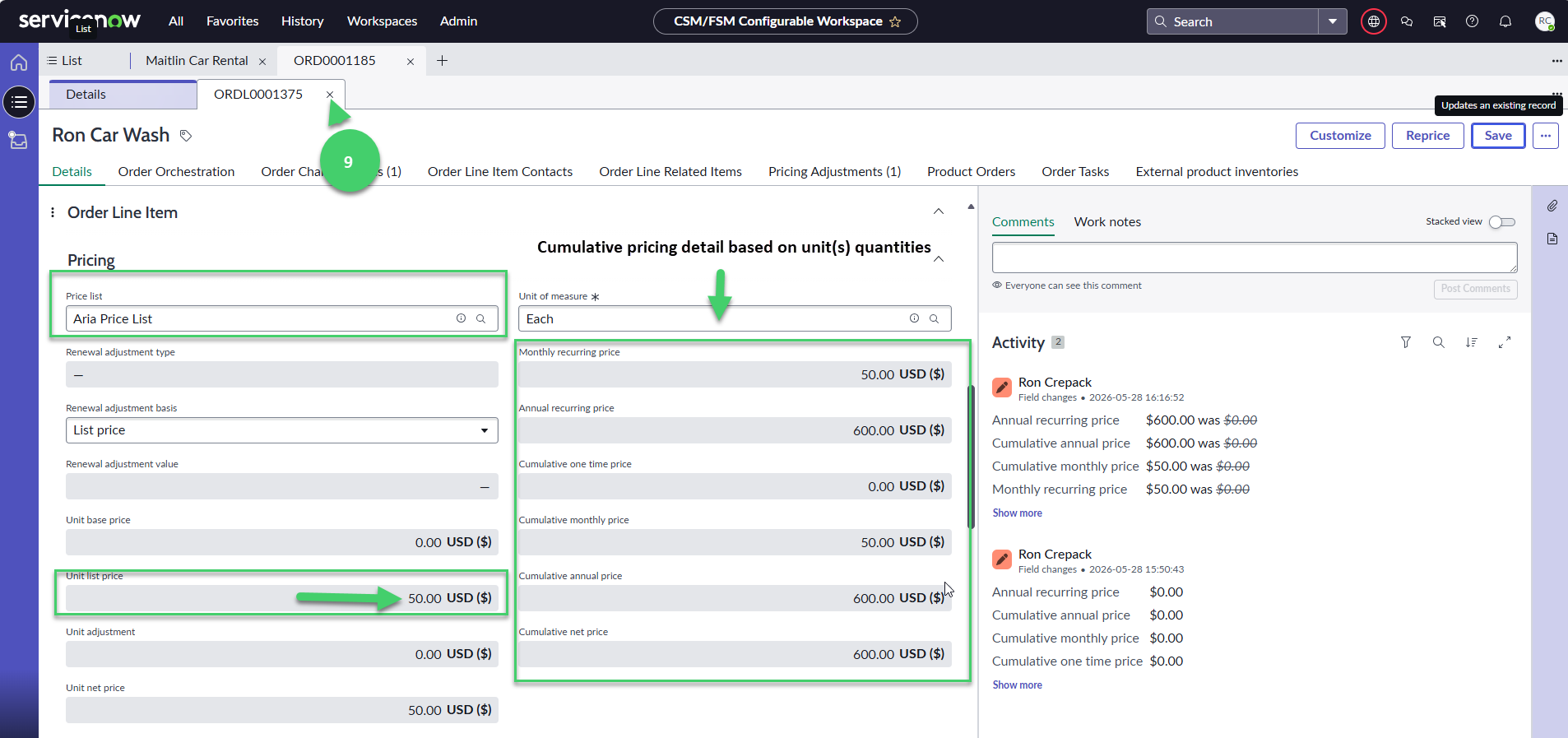
Task: Open the Help question mark icon
Action: point(1472,21)
